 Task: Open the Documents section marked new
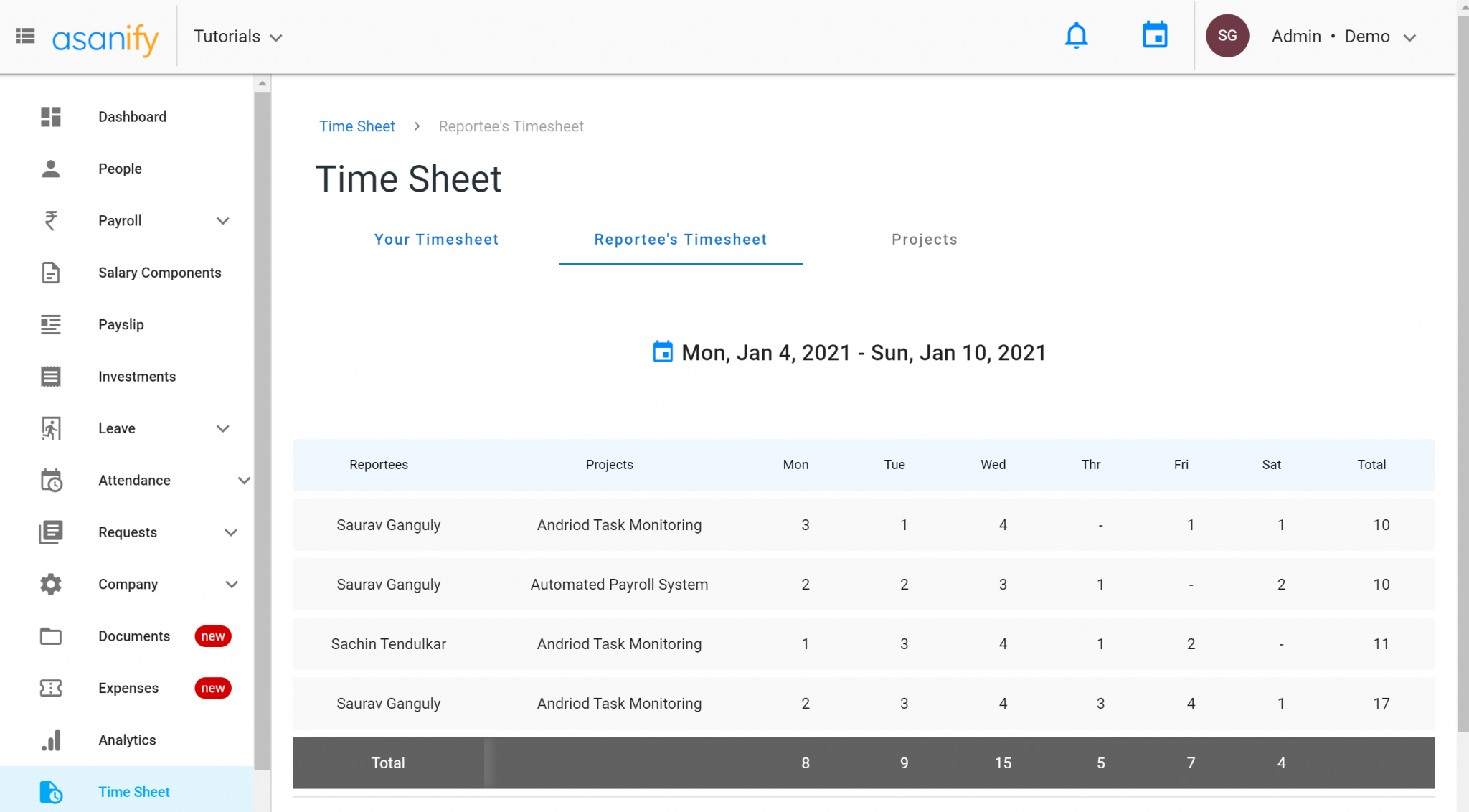click(133, 636)
